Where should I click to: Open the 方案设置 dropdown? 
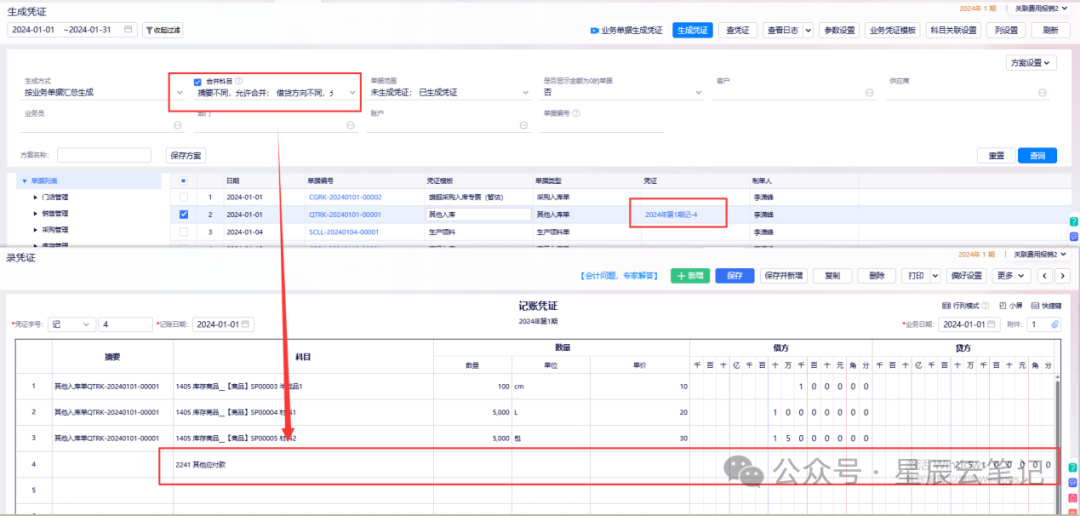tap(1030, 63)
